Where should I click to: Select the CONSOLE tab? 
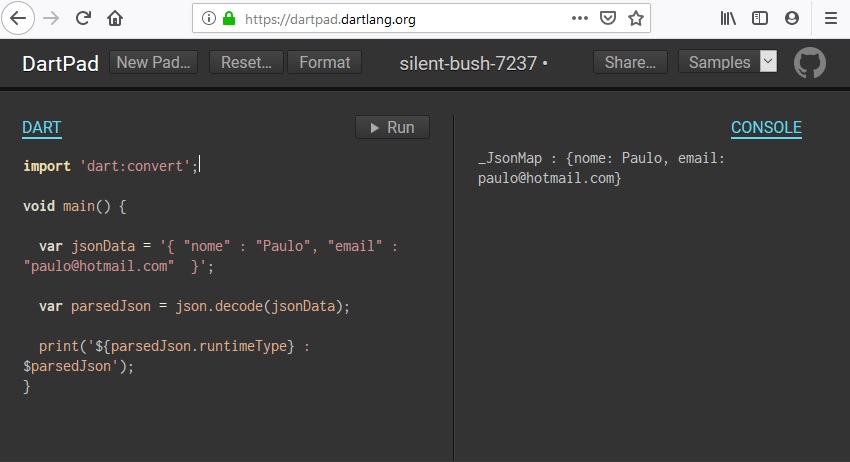point(766,128)
